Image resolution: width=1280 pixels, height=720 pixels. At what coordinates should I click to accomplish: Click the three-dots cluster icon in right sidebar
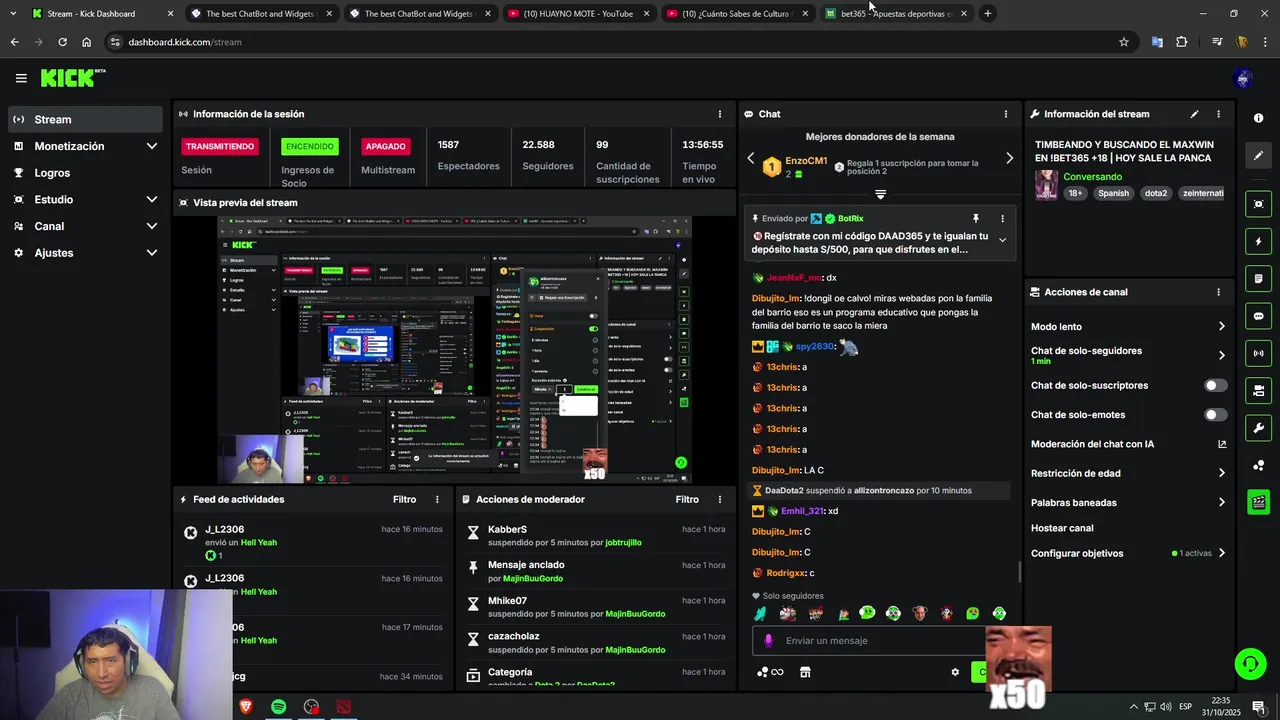pos(1258,465)
